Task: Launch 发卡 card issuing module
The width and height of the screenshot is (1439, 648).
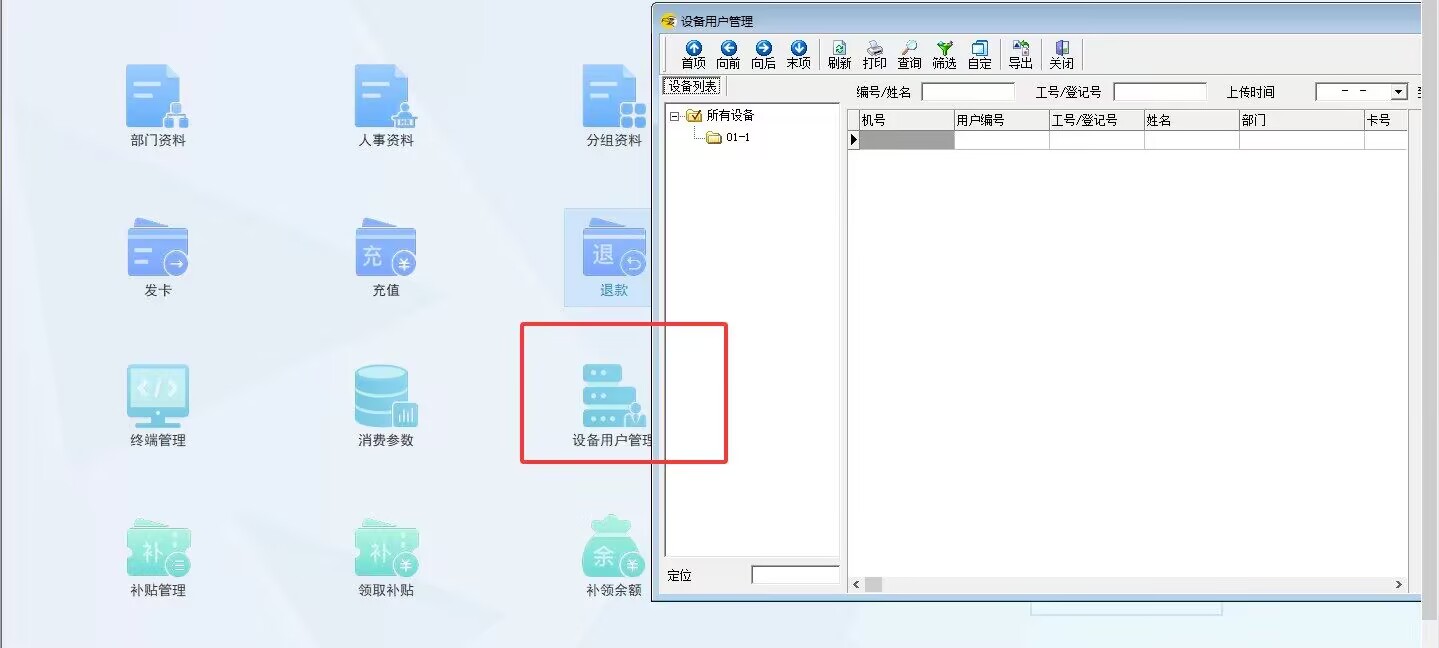Action: click(x=158, y=257)
